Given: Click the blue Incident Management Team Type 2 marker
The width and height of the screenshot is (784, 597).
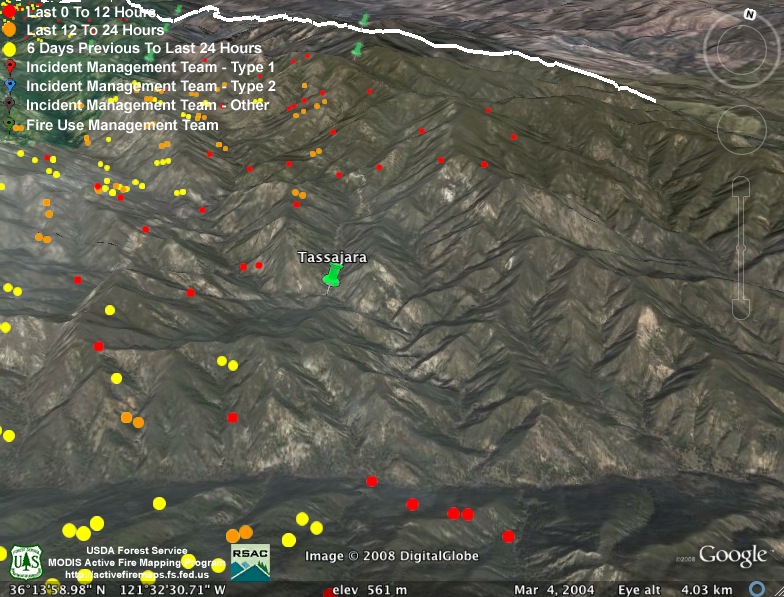Looking at the screenshot, I should tap(9, 87).
